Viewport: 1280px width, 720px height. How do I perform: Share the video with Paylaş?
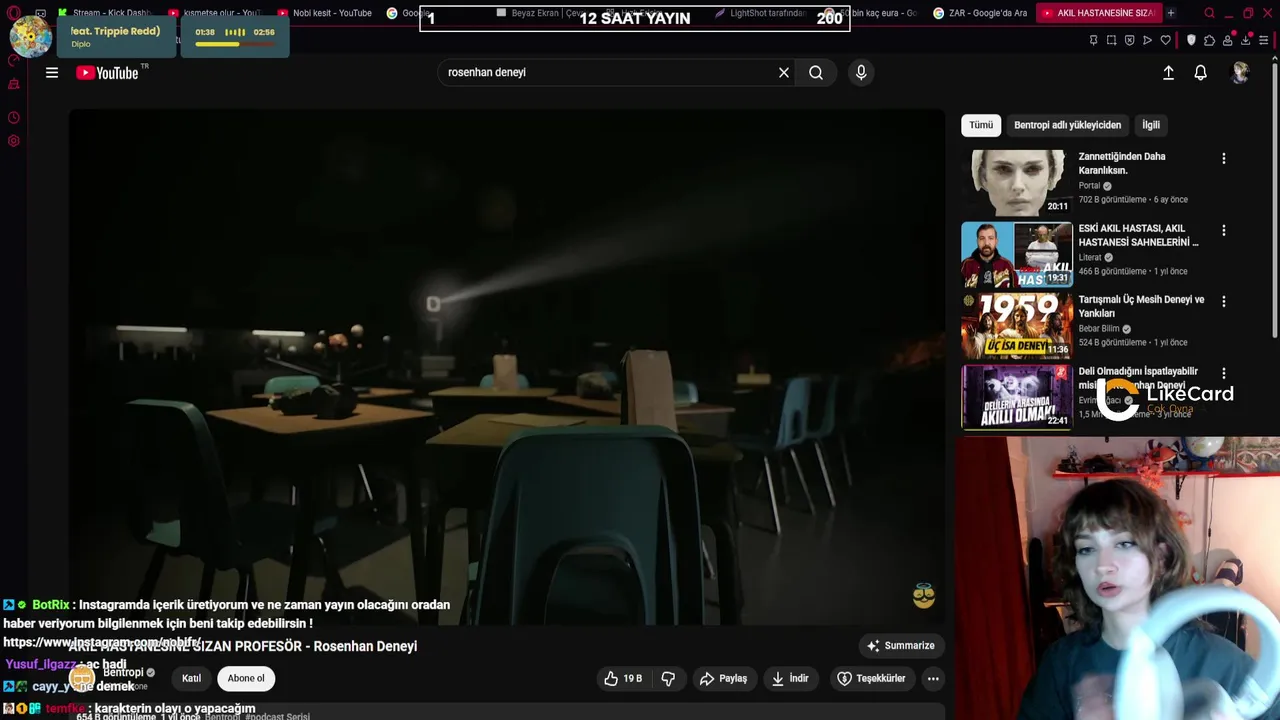[723, 678]
